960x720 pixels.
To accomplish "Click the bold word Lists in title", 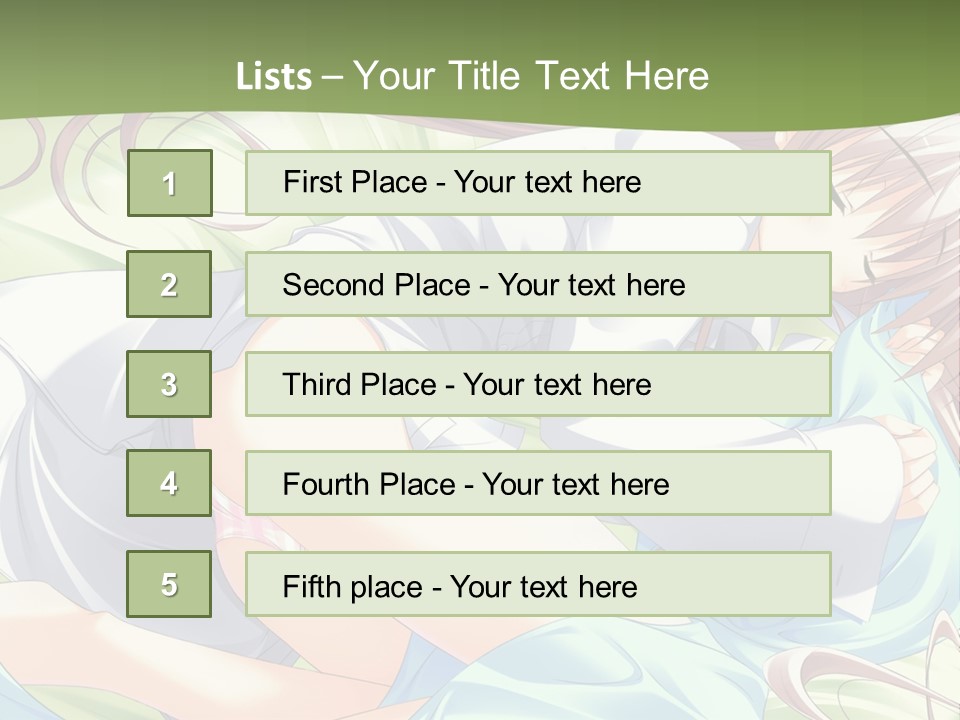I will pos(274,76).
